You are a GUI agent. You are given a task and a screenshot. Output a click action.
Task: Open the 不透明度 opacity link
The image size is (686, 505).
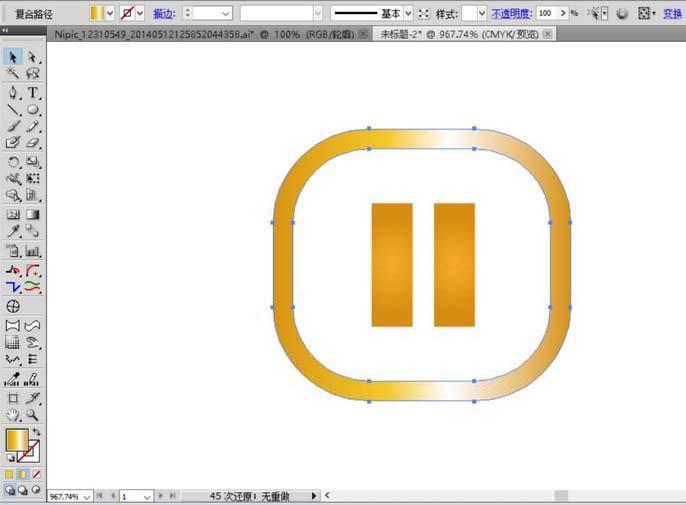511,14
